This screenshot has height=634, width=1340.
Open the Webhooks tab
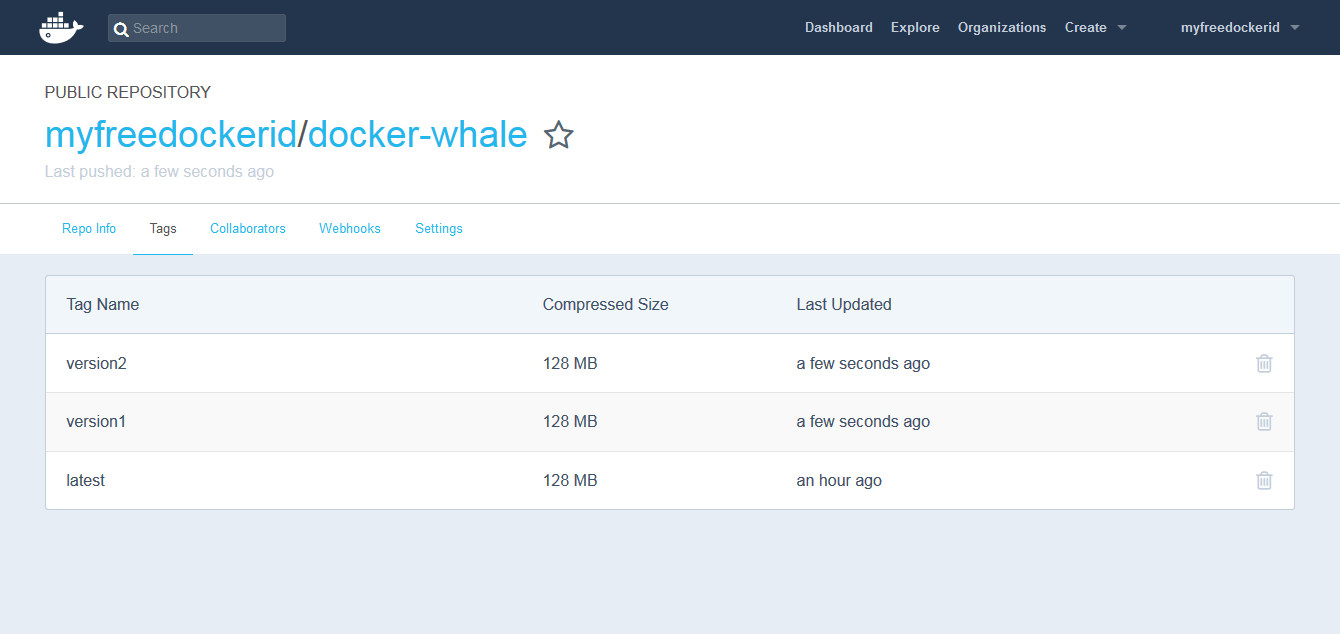click(350, 229)
